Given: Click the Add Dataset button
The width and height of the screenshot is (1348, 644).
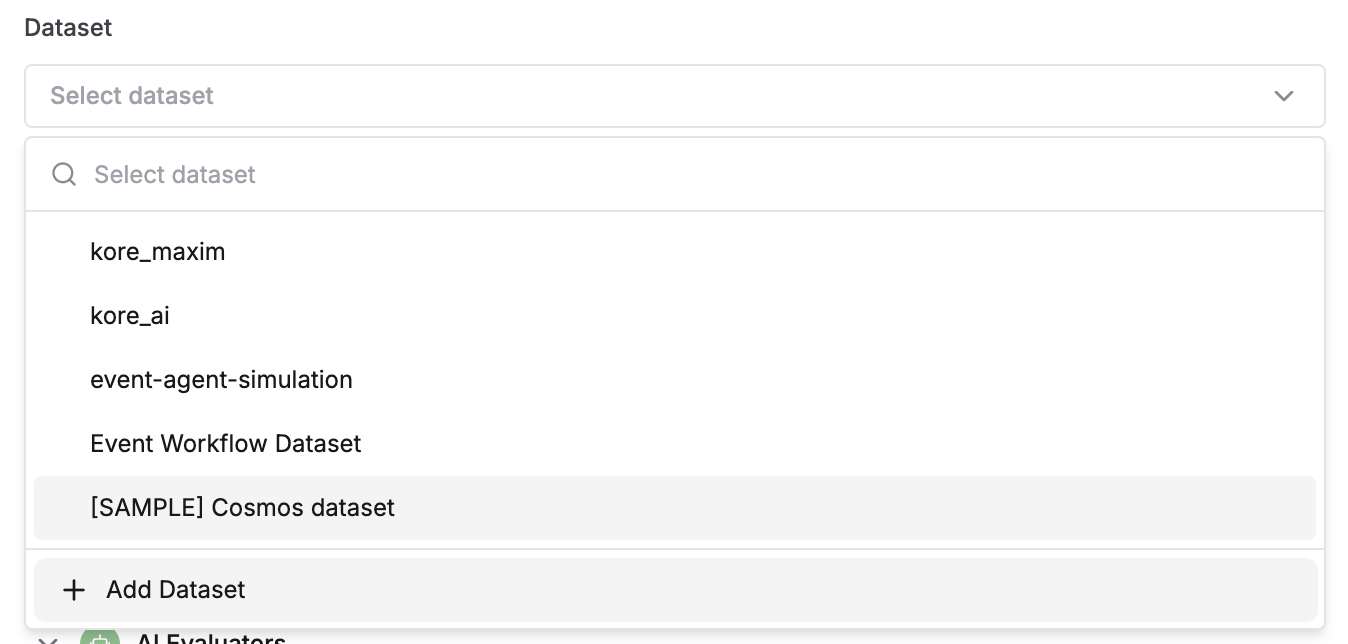Looking at the screenshot, I should tap(675, 590).
